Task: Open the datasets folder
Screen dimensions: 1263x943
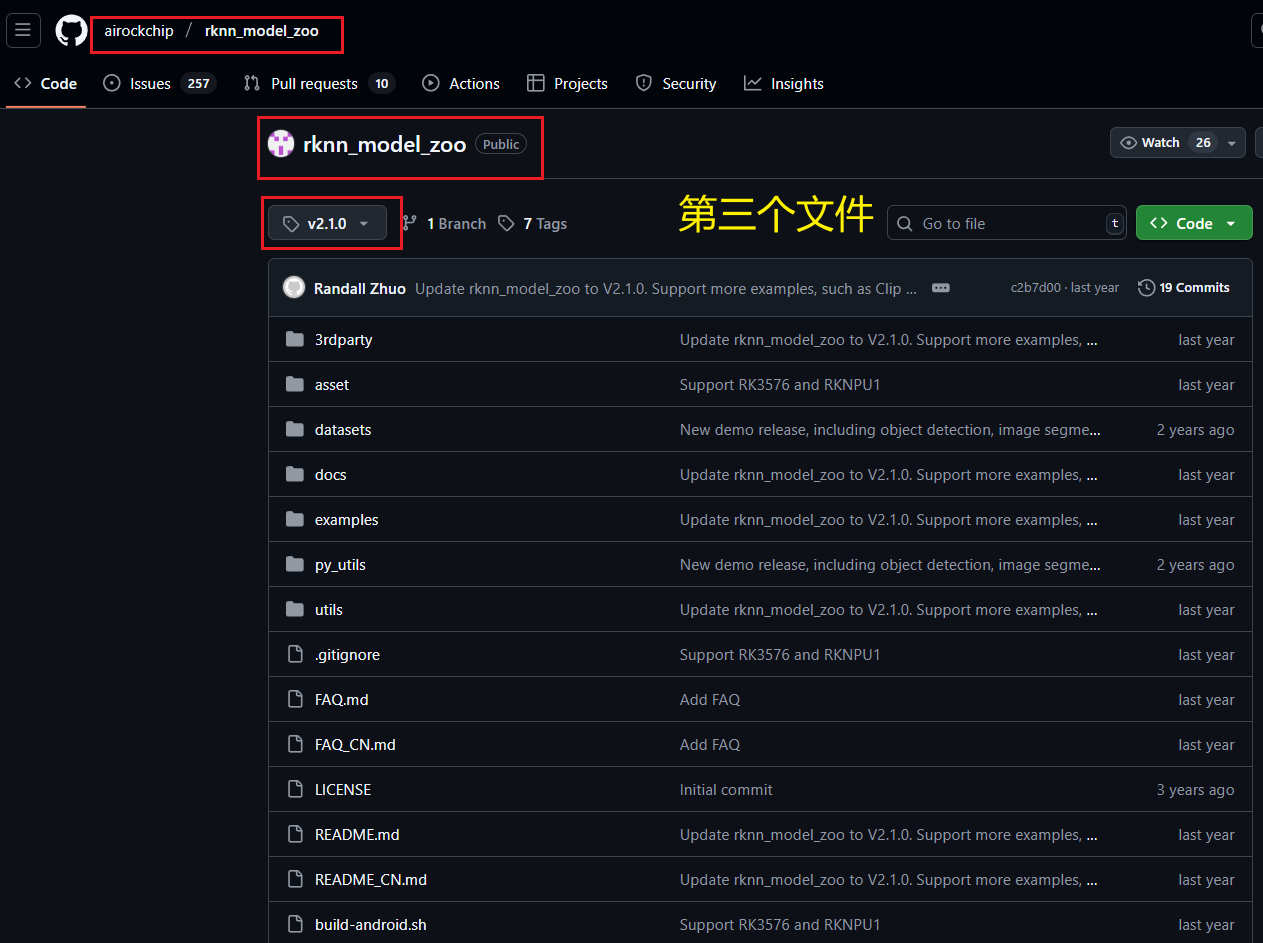Action: point(343,430)
